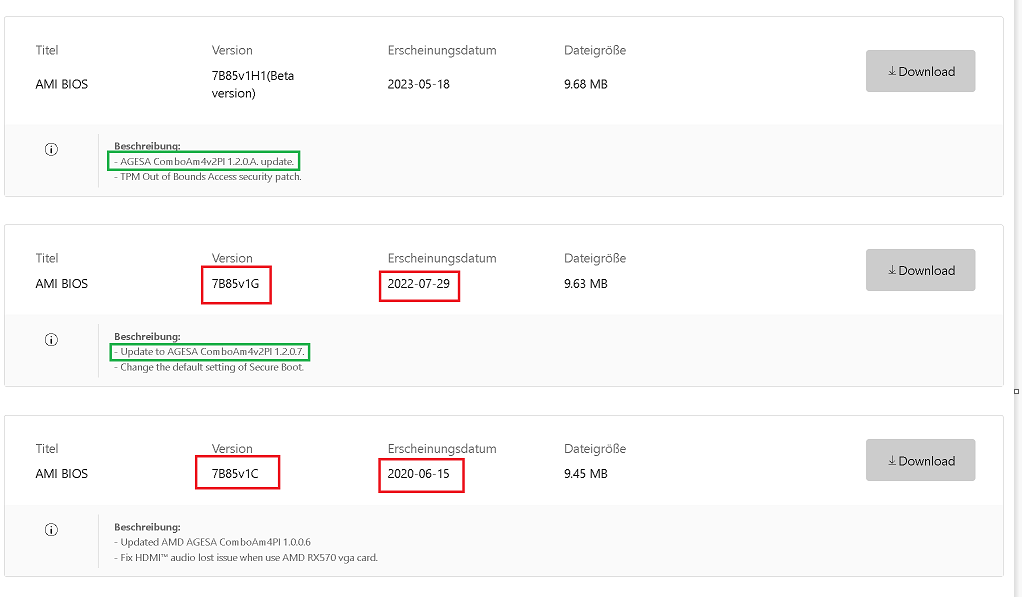Click the Fix HDMI audio lost issue line
The height and width of the screenshot is (597, 1022).
pyautogui.click(x=246, y=557)
